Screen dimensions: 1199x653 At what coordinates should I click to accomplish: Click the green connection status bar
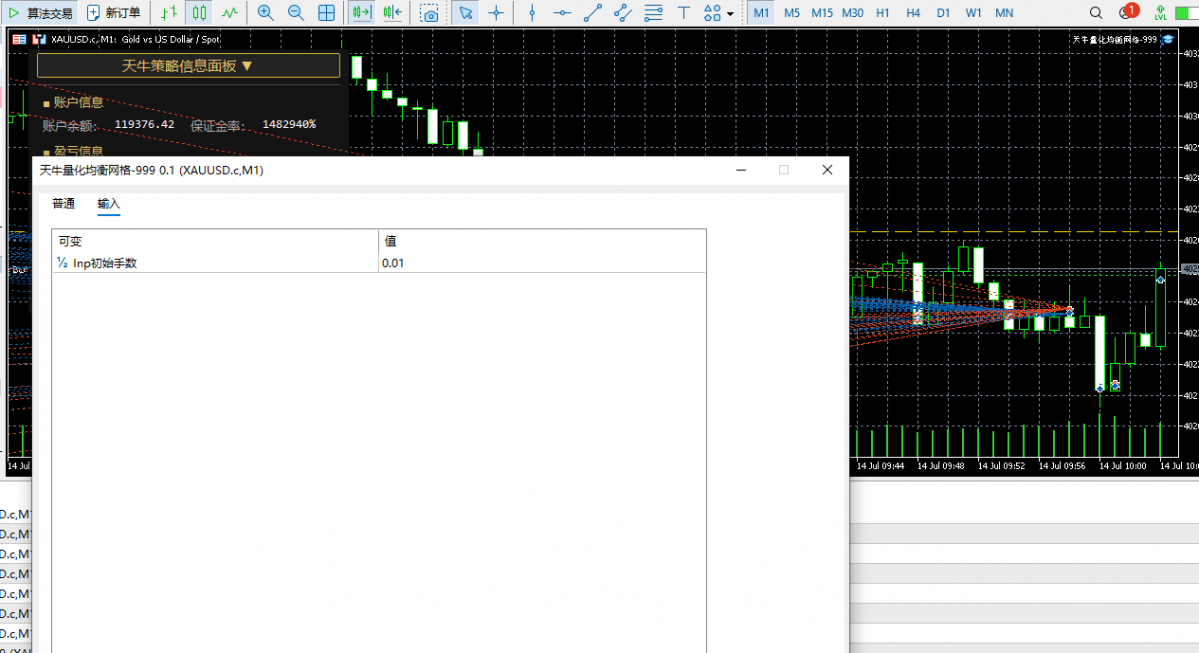(x=1186, y=14)
